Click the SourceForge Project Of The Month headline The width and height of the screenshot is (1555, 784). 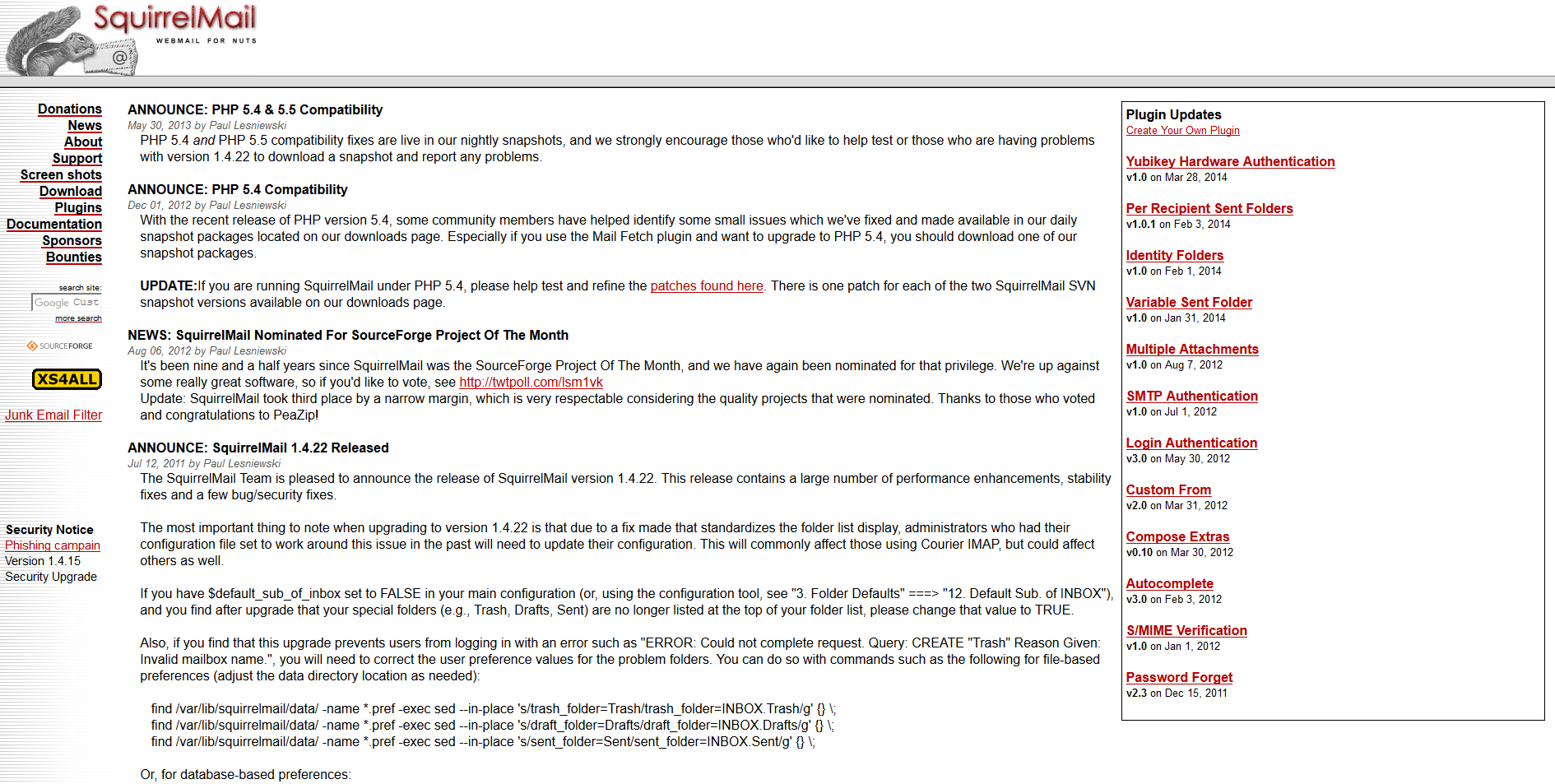[x=348, y=336]
